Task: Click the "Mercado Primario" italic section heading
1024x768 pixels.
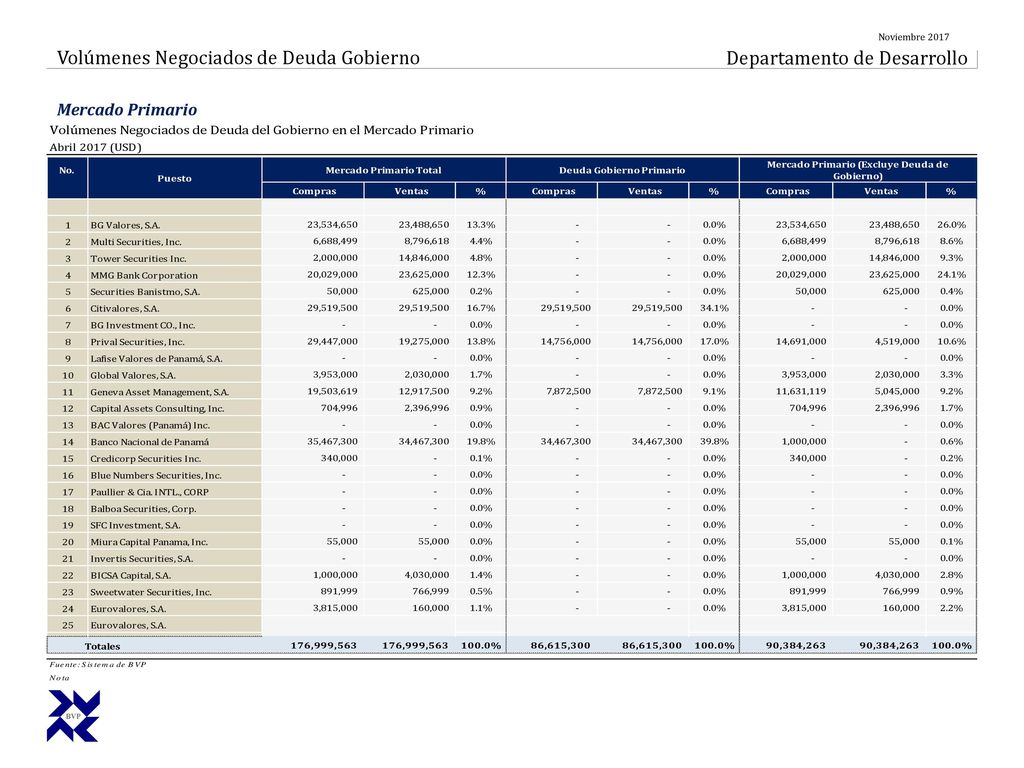Action: point(127,109)
